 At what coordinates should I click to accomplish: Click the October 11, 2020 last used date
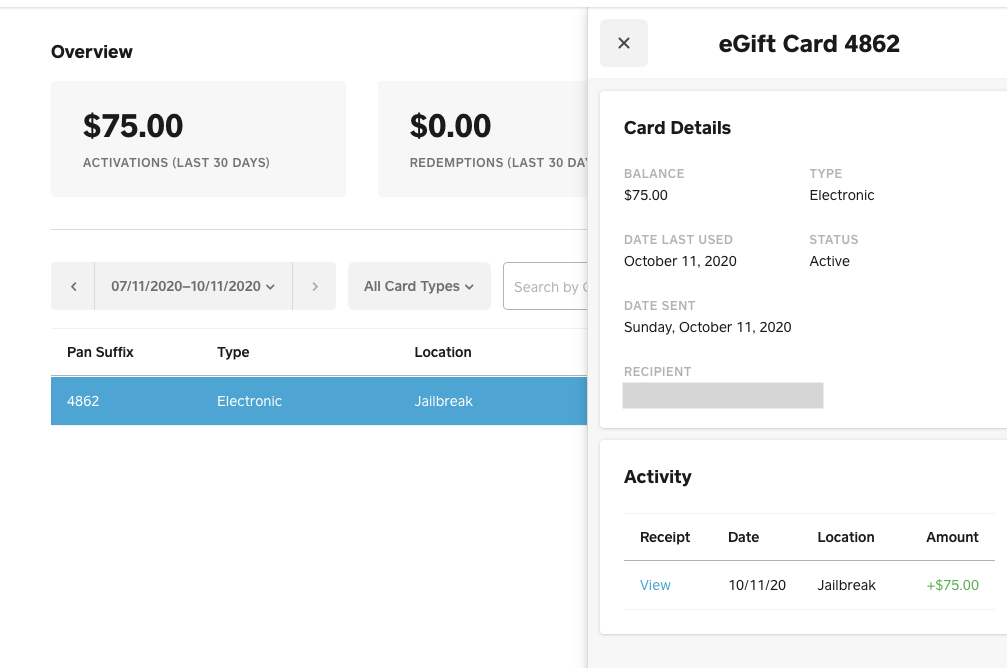click(x=680, y=261)
